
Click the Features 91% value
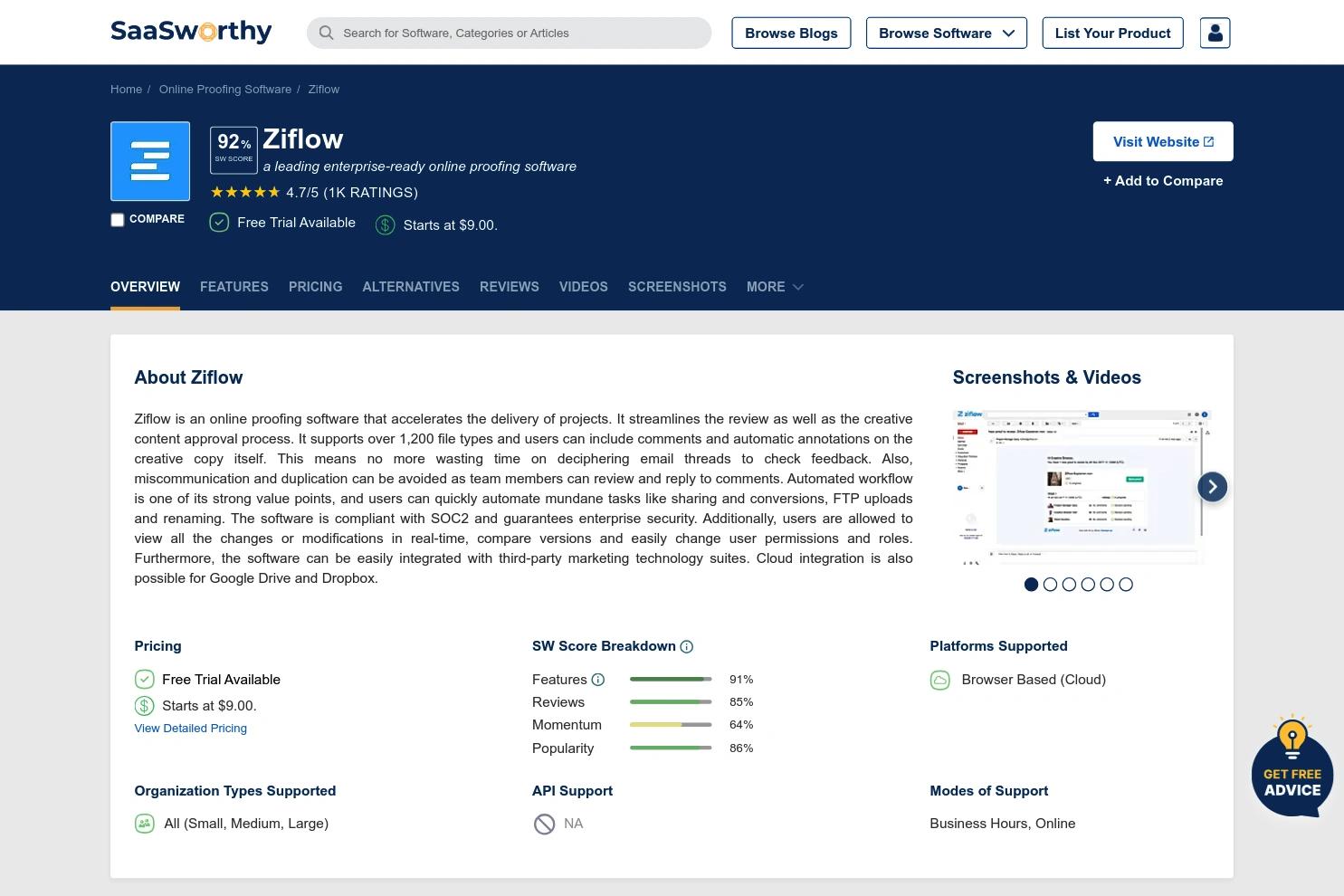pos(741,680)
